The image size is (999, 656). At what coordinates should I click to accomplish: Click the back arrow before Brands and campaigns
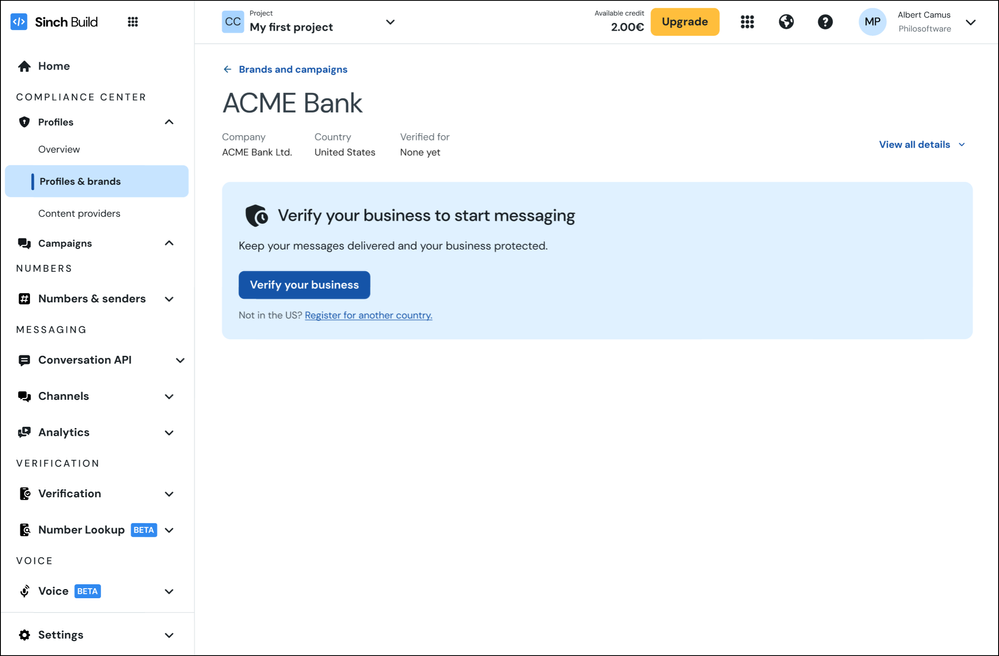point(227,69)
